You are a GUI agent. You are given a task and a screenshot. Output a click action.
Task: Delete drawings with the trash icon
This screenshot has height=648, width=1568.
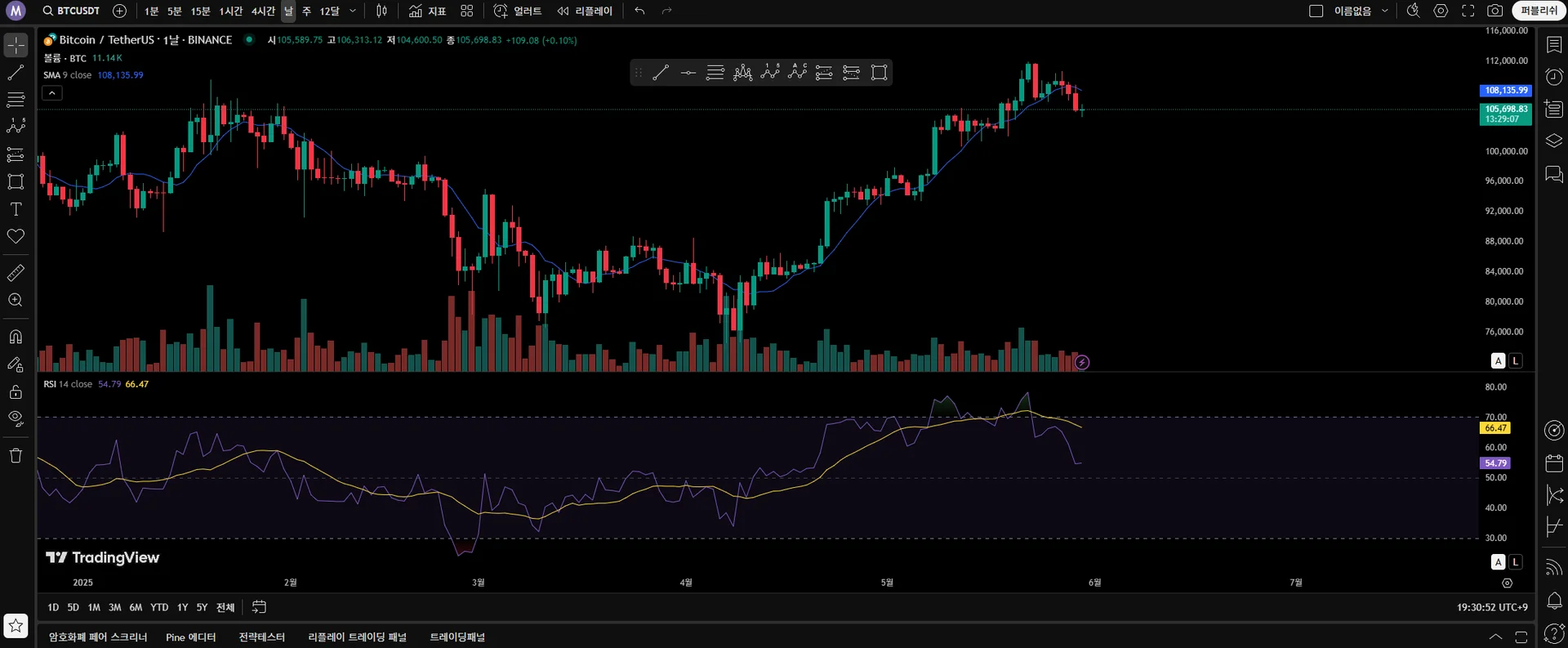(x=16, y=456)
